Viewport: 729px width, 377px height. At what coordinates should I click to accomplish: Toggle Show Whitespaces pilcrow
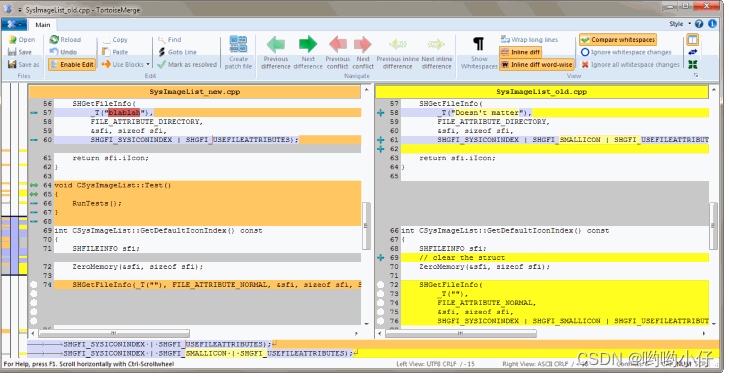tap(479, 52)
